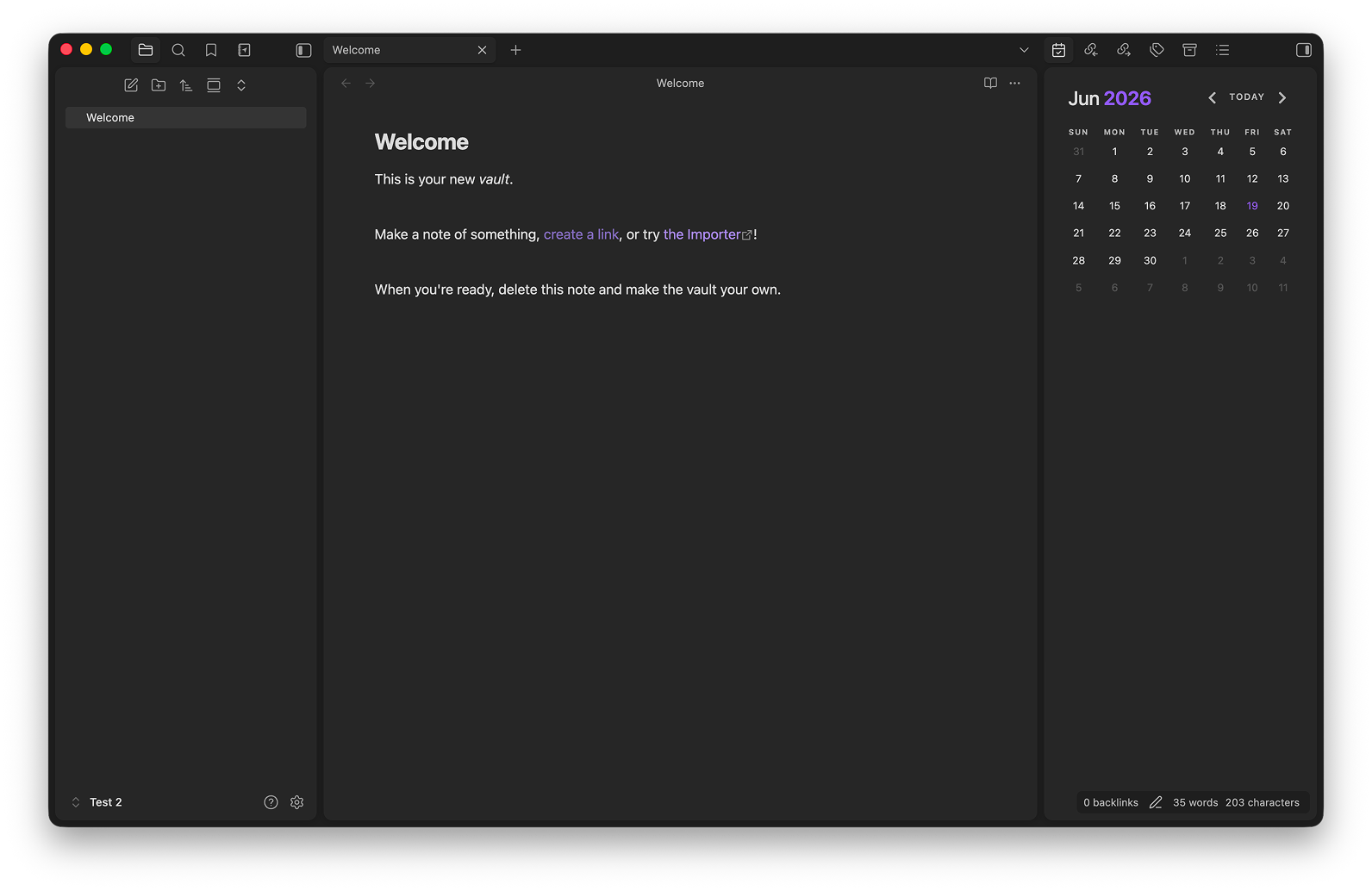Show the outline panel icon
This screenshot has width=1372, height=891.
pyautogui.click(x=1222, y=50)
